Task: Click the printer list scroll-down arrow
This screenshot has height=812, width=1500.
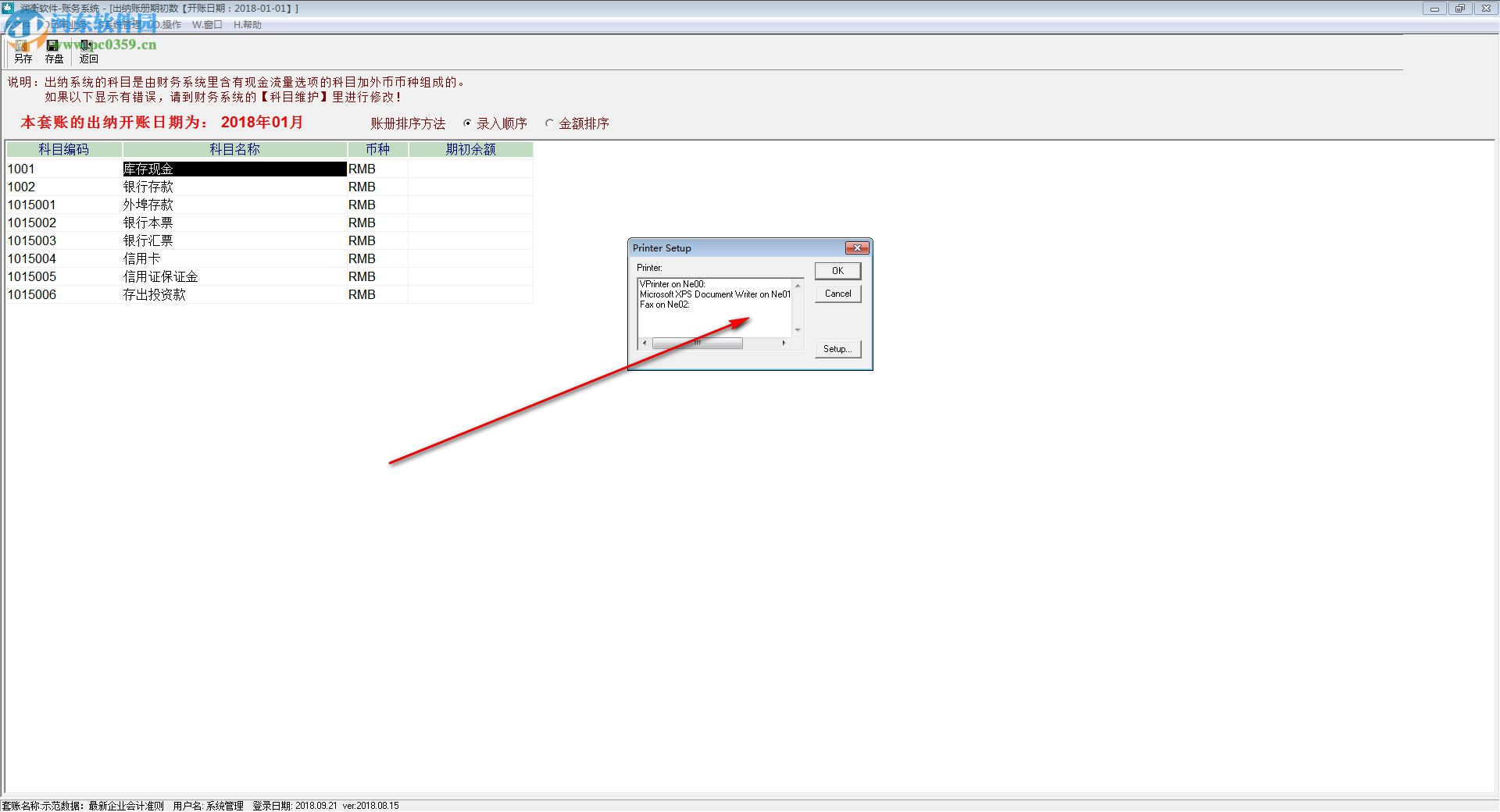Action: 798,330
